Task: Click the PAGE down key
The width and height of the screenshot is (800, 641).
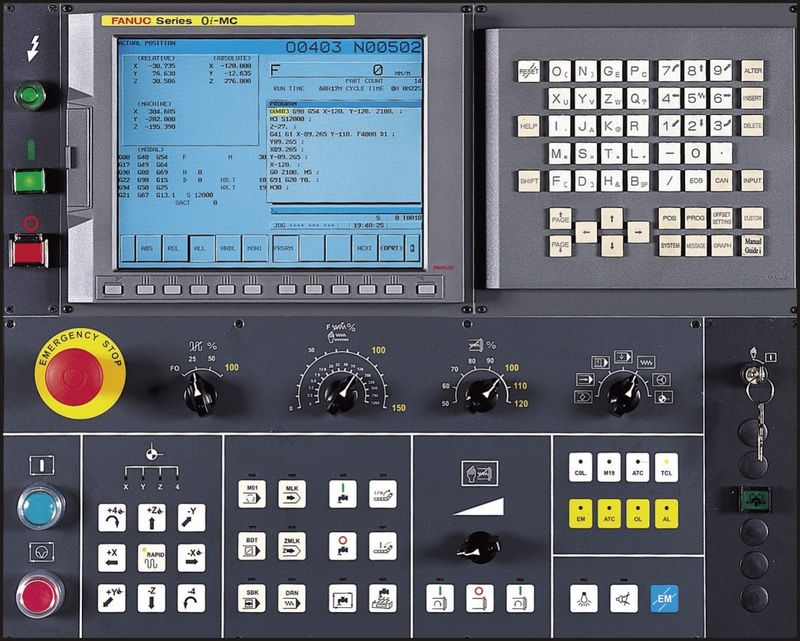Action: 560,246
